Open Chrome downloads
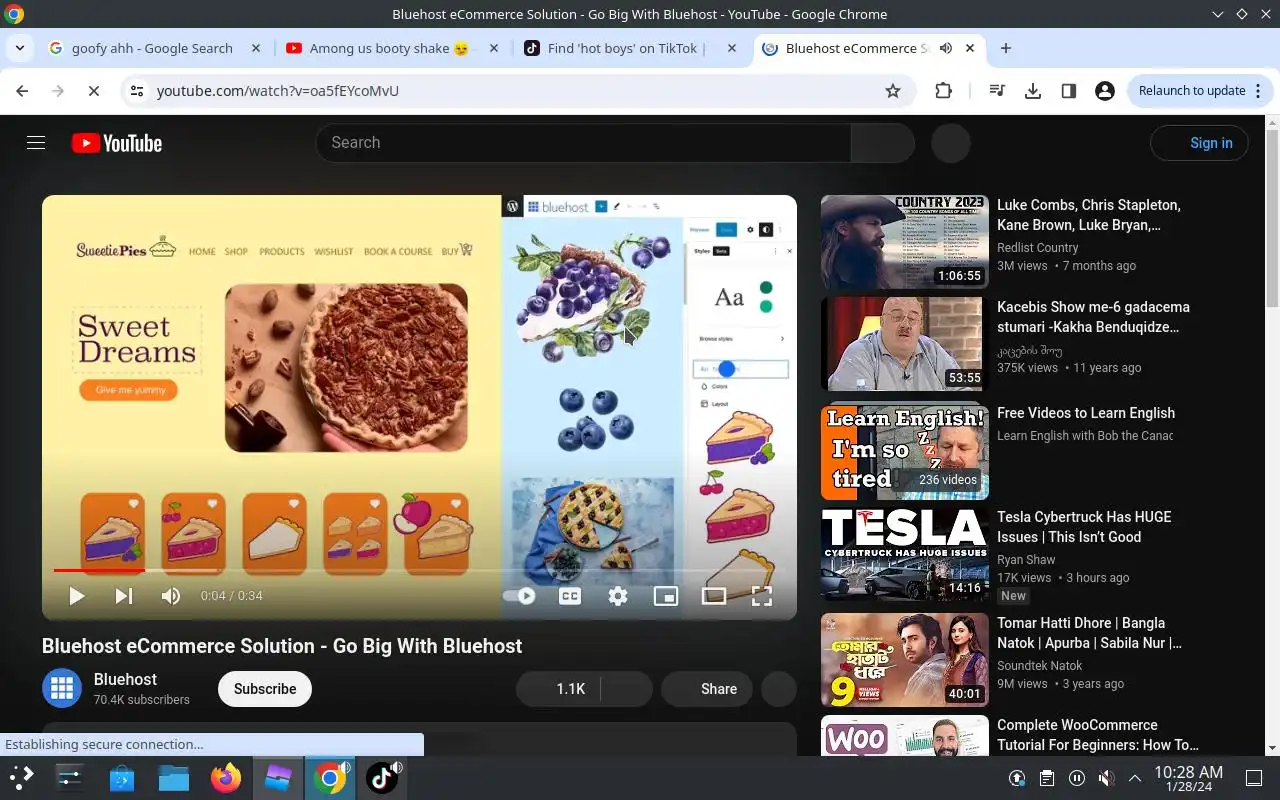Viewport: 1280px width, 800px height. pos(1033,90)
